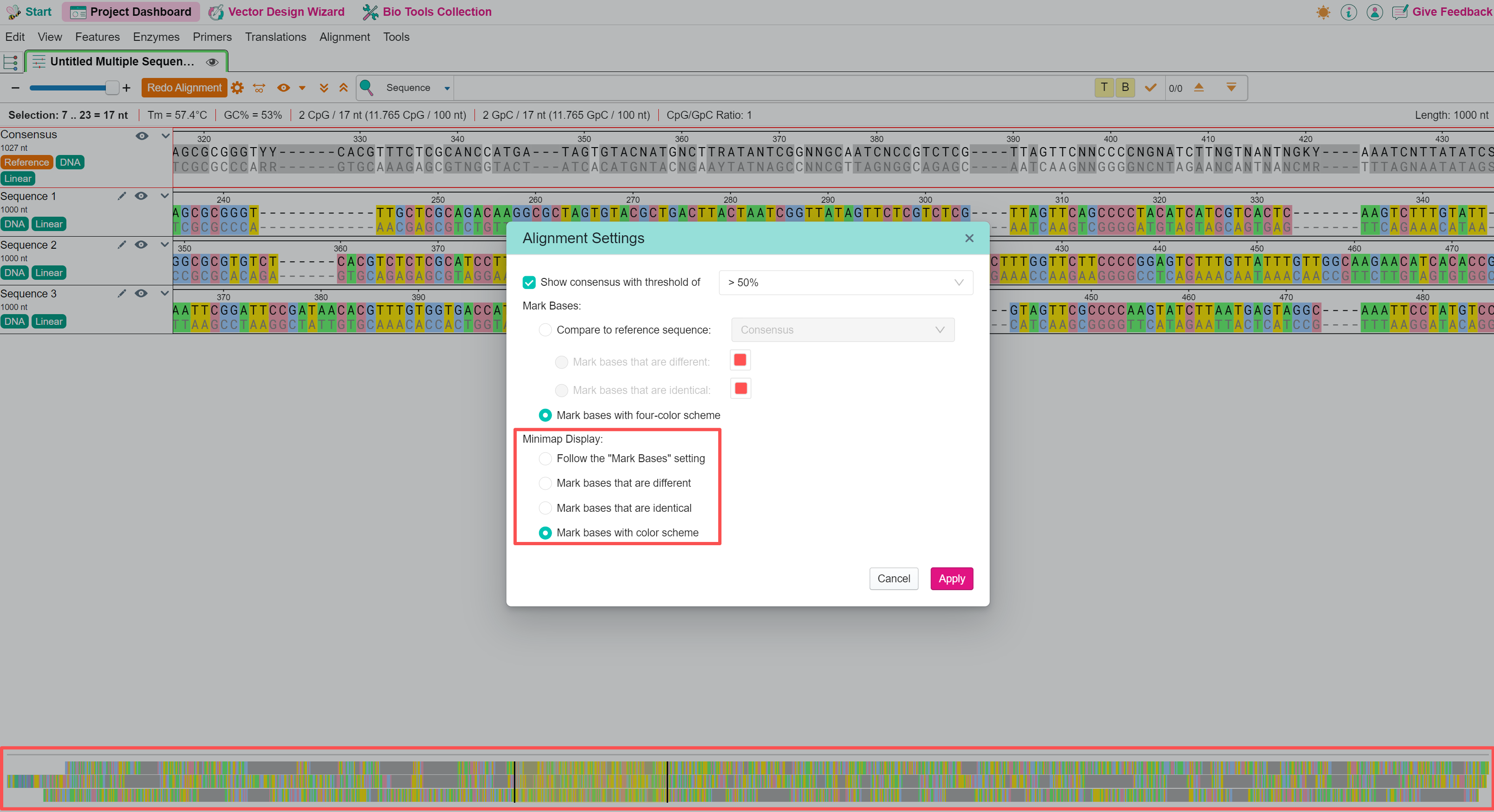Image resolution: width=1494 pixels, height=812 pixels.
Task: Select Compare to reference sequence radio option
Action: (x=545, y=330)
